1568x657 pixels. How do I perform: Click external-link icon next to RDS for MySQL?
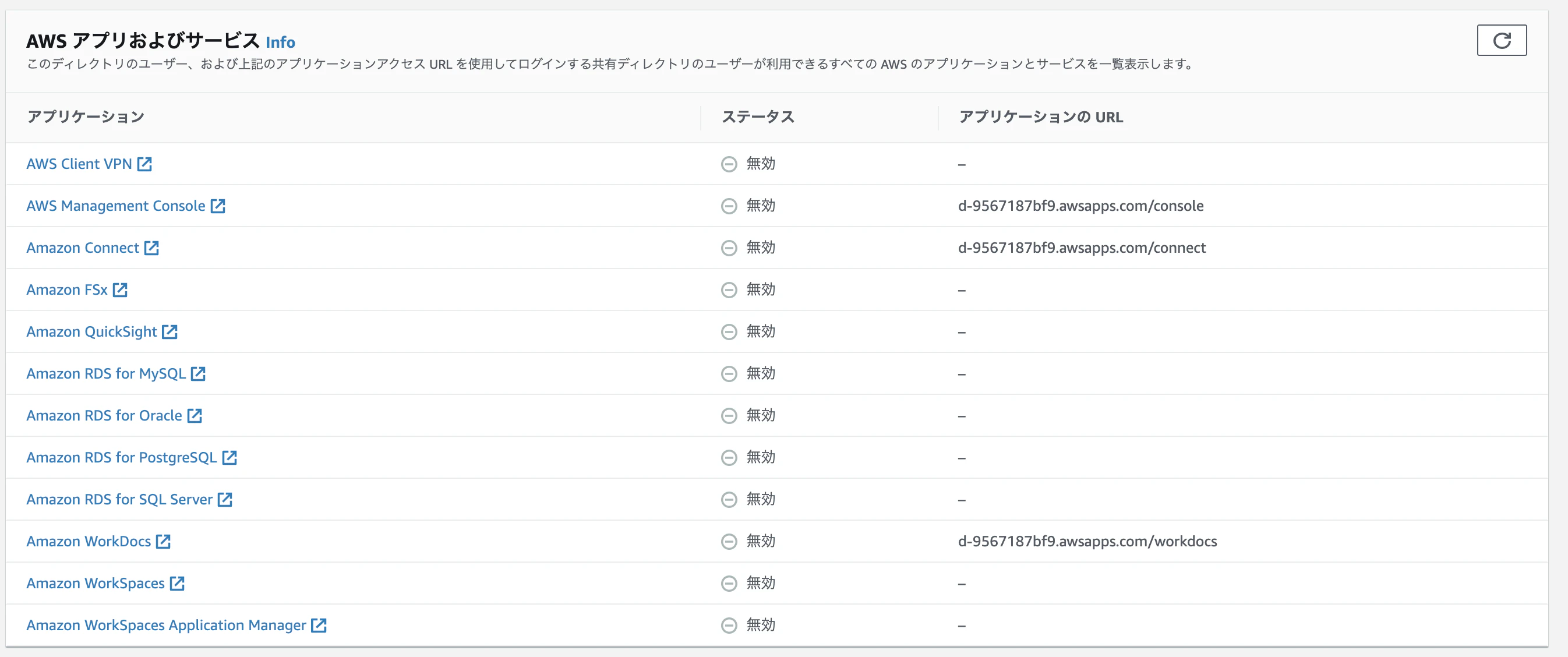(199, 374)
